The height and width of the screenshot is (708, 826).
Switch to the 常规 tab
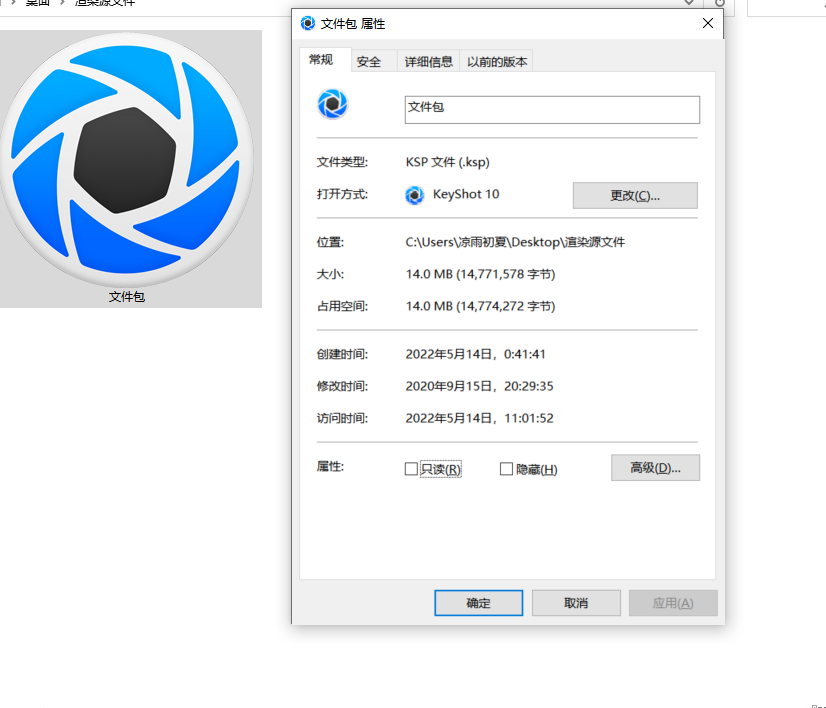[x=321, y=60]
